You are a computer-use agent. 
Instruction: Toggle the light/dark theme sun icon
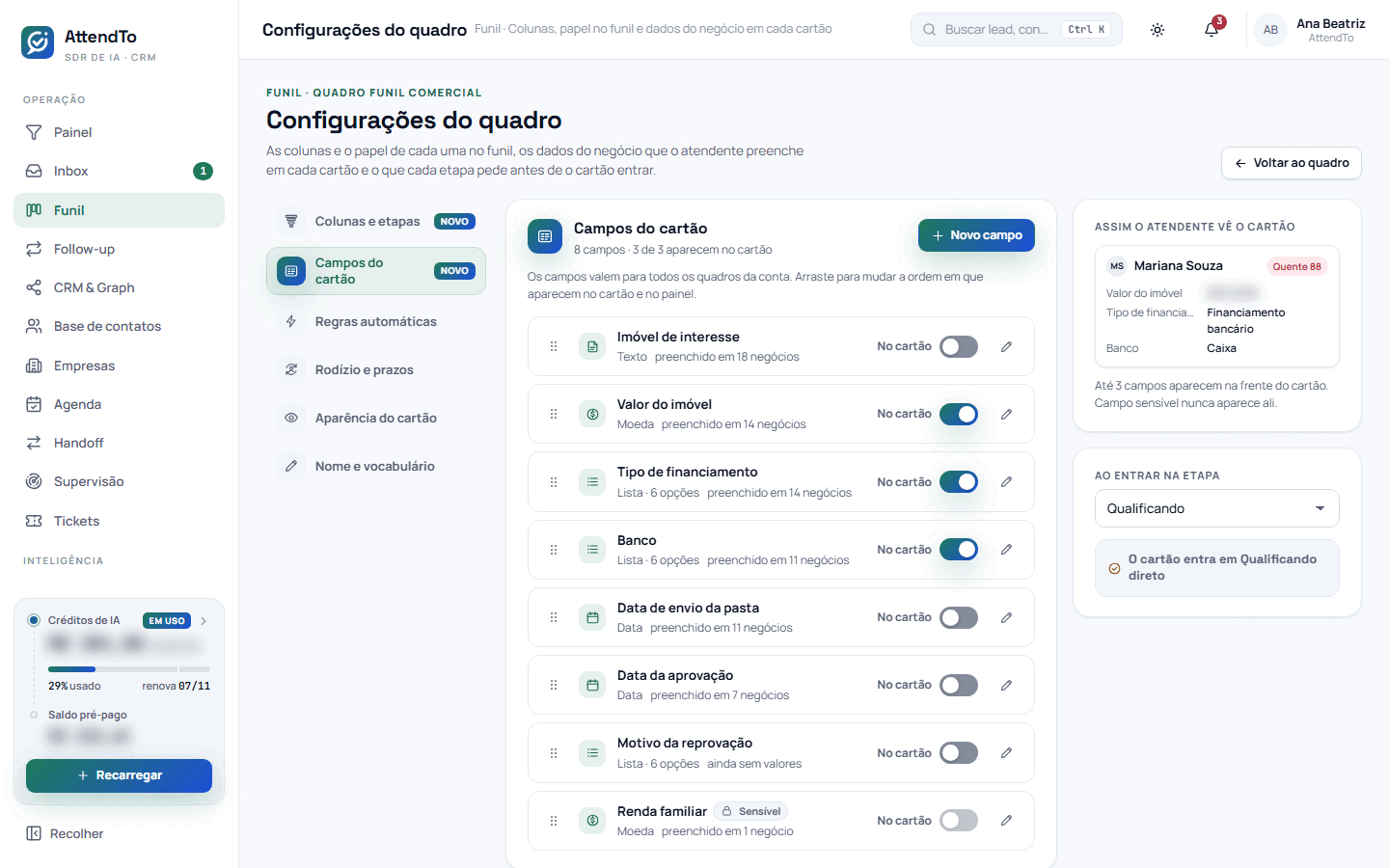1157,30
